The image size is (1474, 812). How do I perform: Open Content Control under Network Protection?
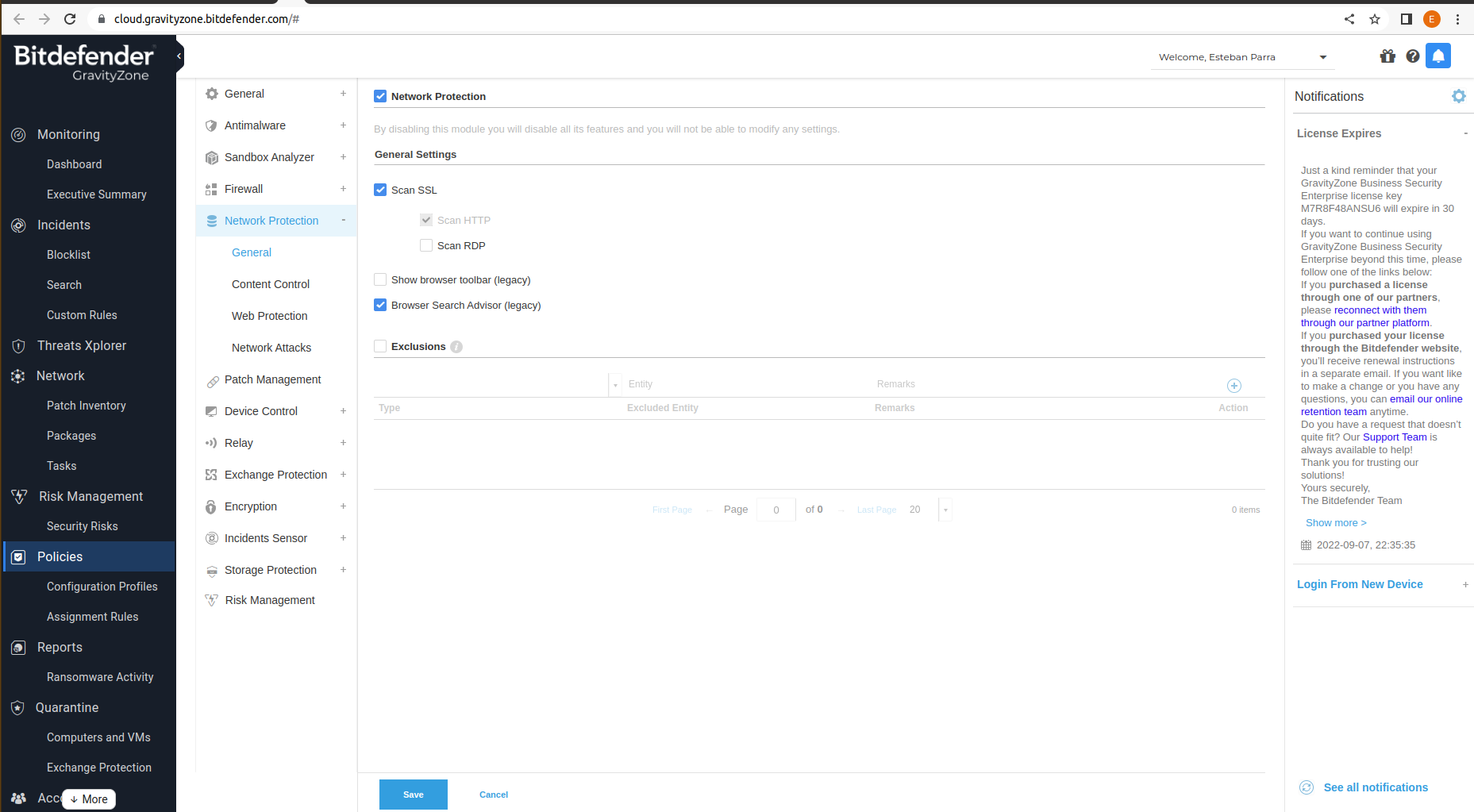(271, 284)
